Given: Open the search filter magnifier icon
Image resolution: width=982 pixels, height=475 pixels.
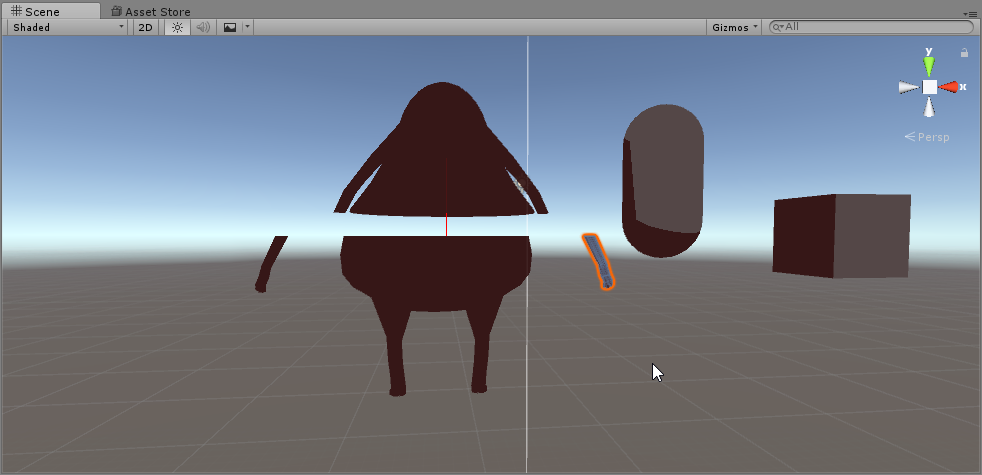Looking at the screenshot, I should pyautogui.click(x=777, y=27).
